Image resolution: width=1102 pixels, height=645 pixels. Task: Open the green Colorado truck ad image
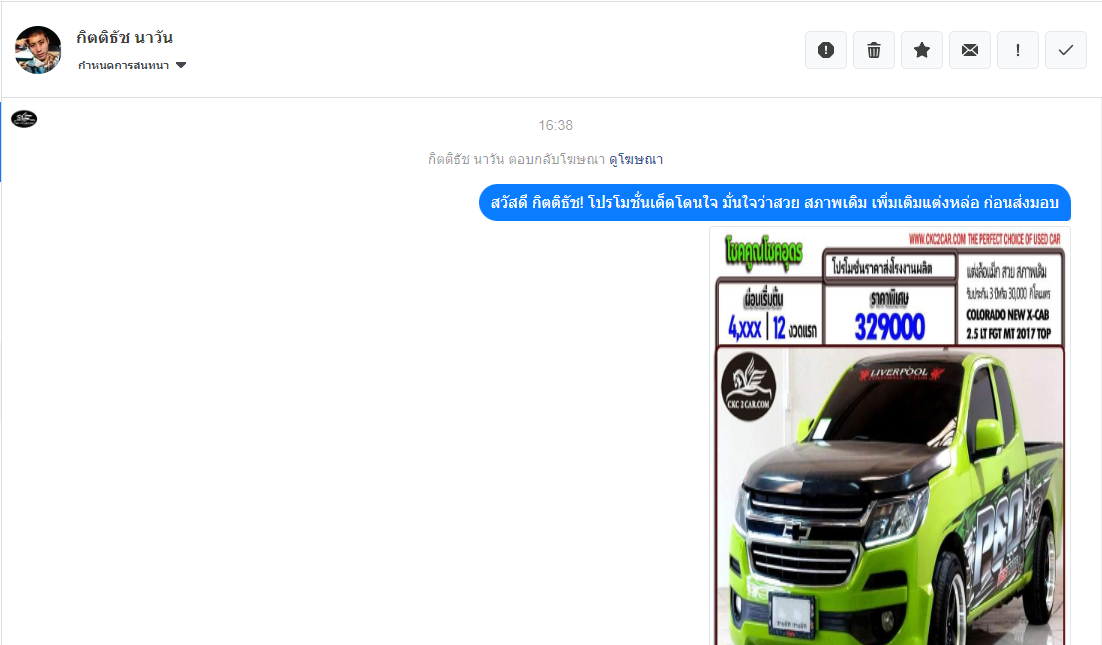coord(890,436)
